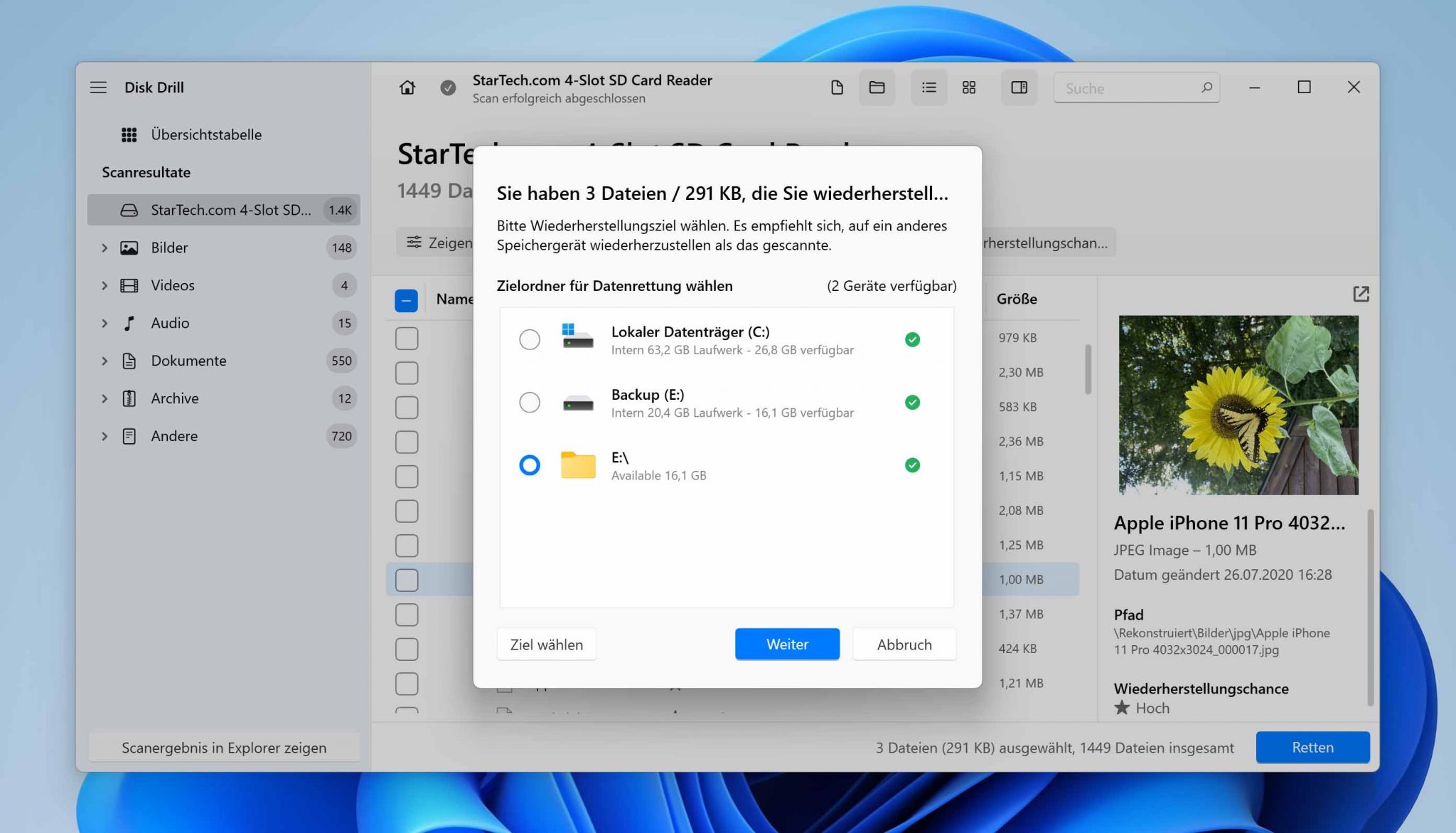
Task: Toggle the preview side panel
Action: pyautogui.click(x=1019, y=87)
